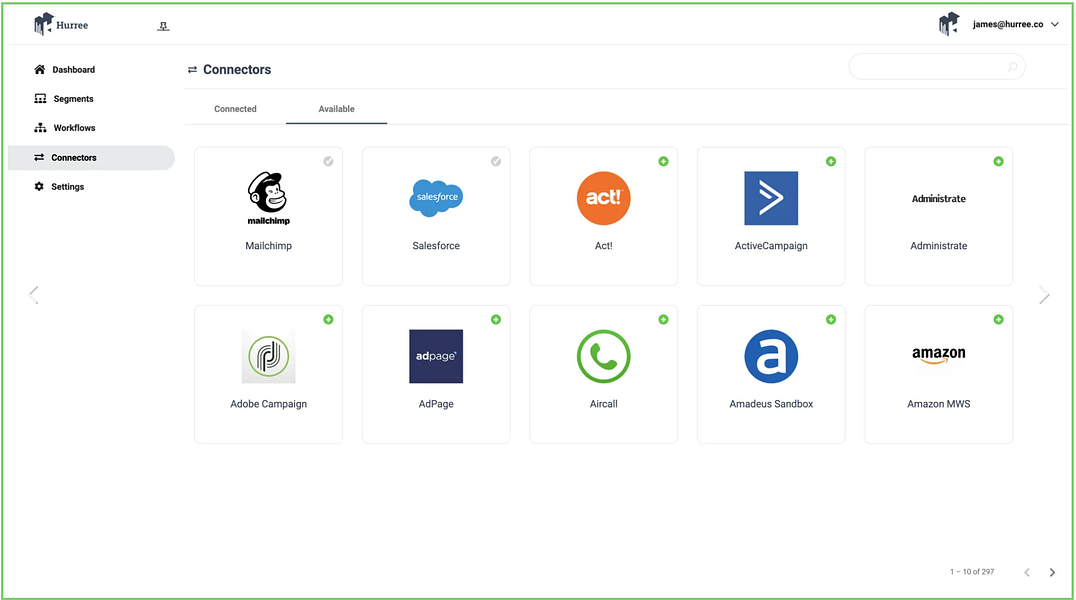Open the james@hurree.co account dropdown
The height and width of the screenshot is (600, 1076).
click(x=1055, y=24)
